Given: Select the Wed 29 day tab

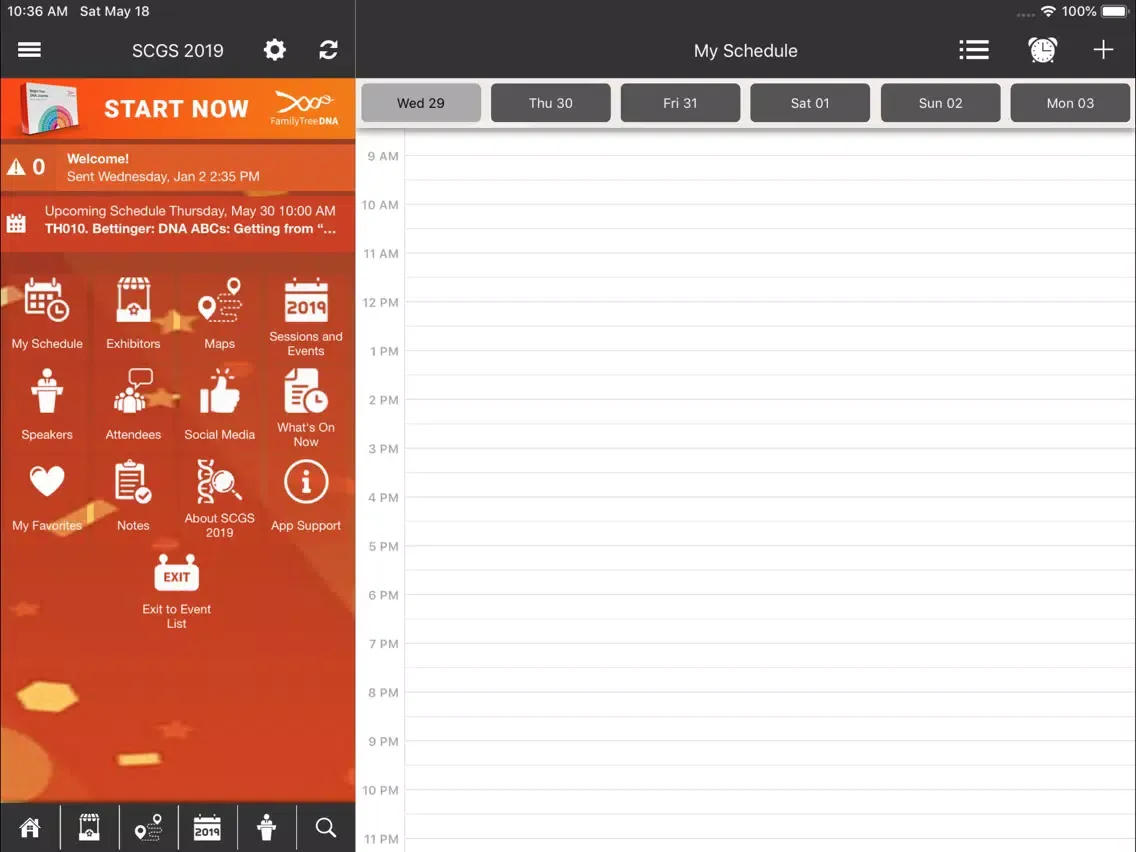Looking at the screenshot, I should (x=421, y=103).
